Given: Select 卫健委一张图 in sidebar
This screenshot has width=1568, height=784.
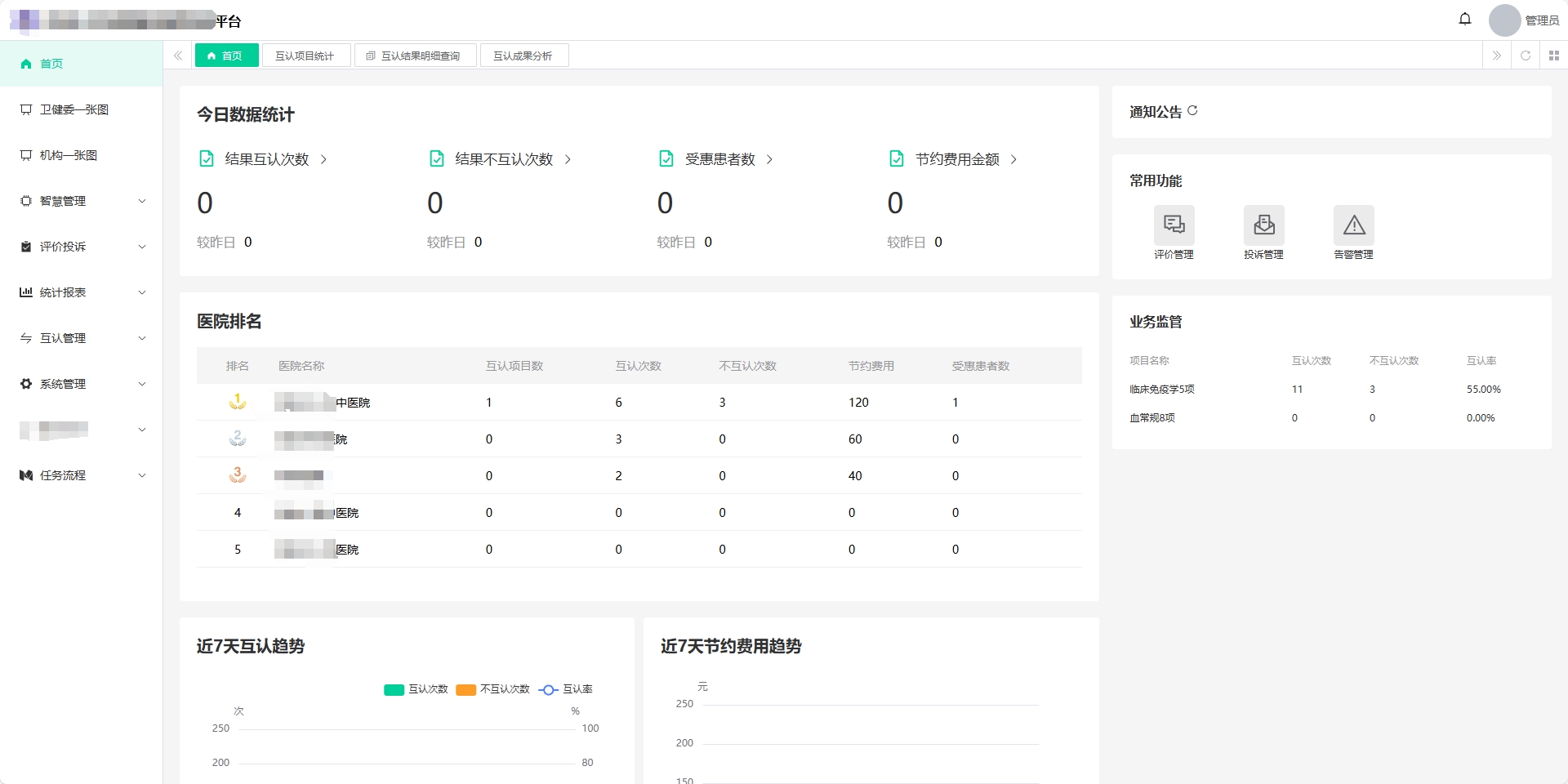Looking at the screenshot, I should pos(73,109).
